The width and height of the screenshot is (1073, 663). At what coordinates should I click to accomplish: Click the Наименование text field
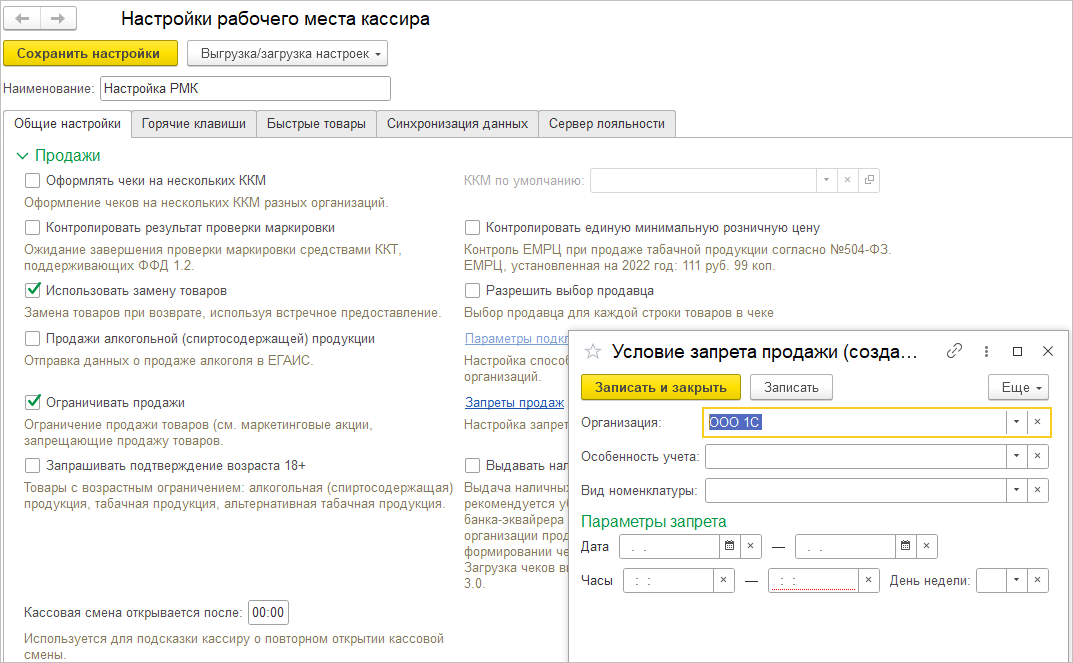(245, 88)
